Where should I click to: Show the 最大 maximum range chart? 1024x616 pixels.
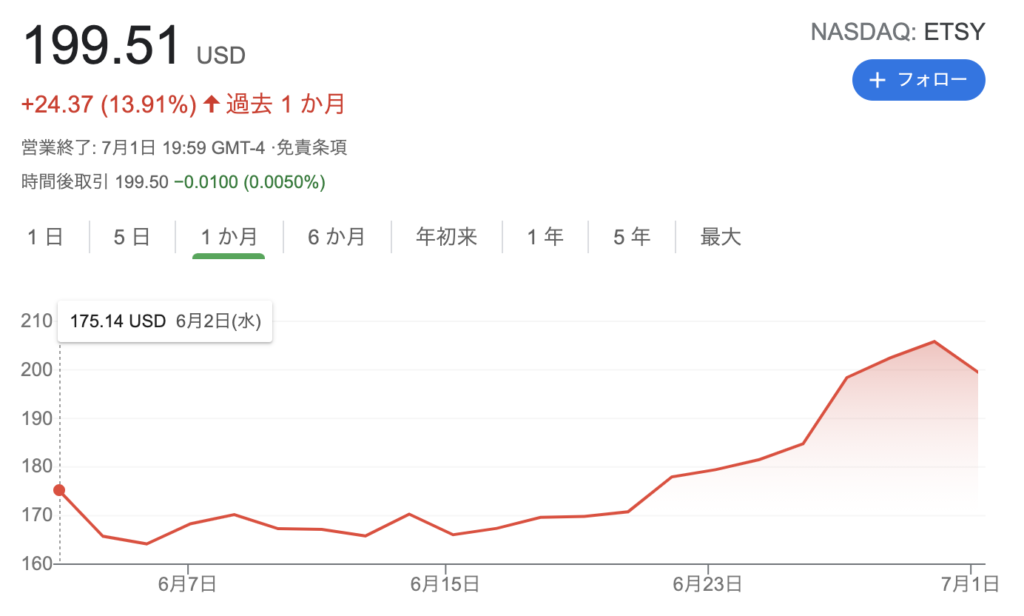pos(720,237)
